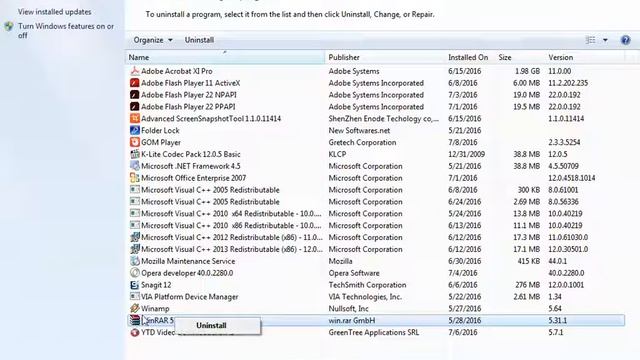Click the Windows features shield icon
The height and width of the screenshot is (360, 640).
[x=9, y=27]
